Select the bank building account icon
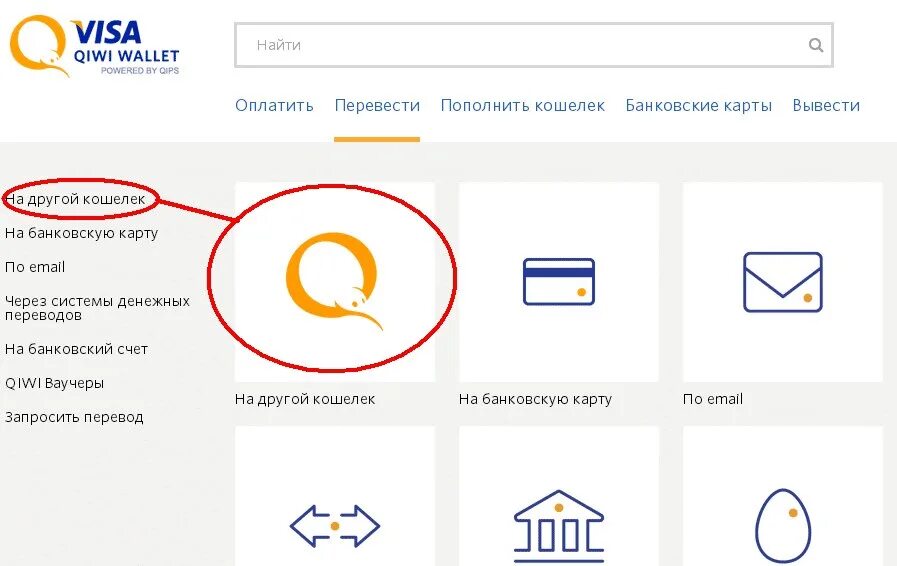Image resolution: width=897 pixels, height=566 pixels. (559, 525)
